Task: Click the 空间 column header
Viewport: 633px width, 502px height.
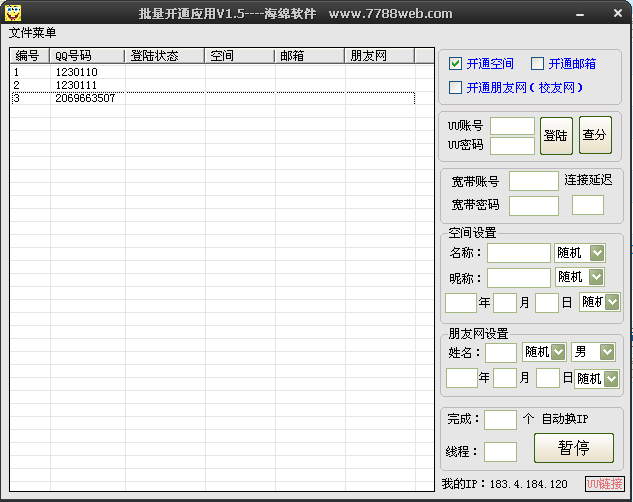Action: coord(240,56)
